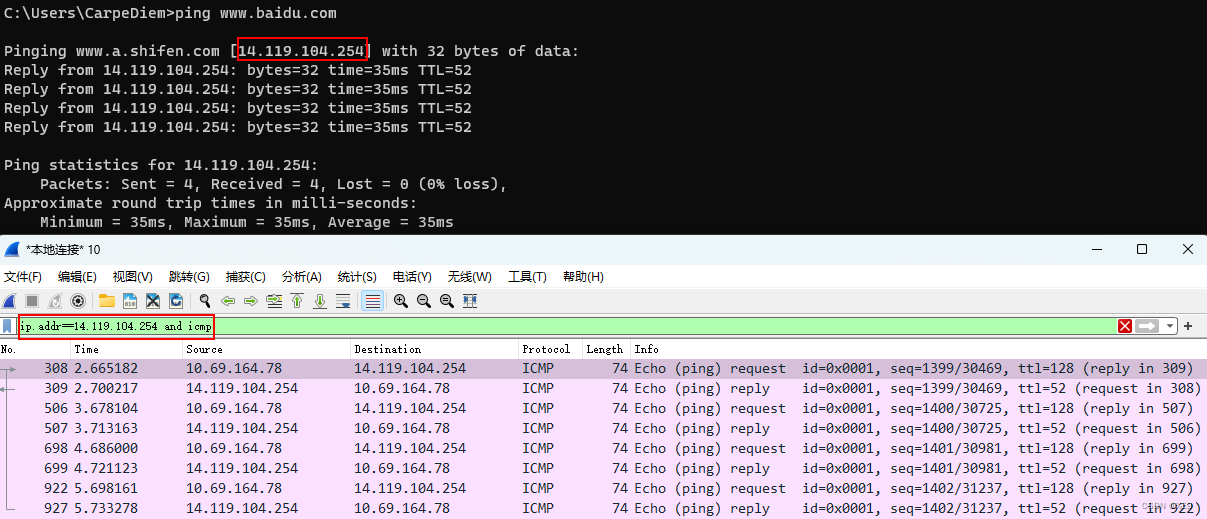Save the capture file
1207x519 pixels.
pos(130,301)
